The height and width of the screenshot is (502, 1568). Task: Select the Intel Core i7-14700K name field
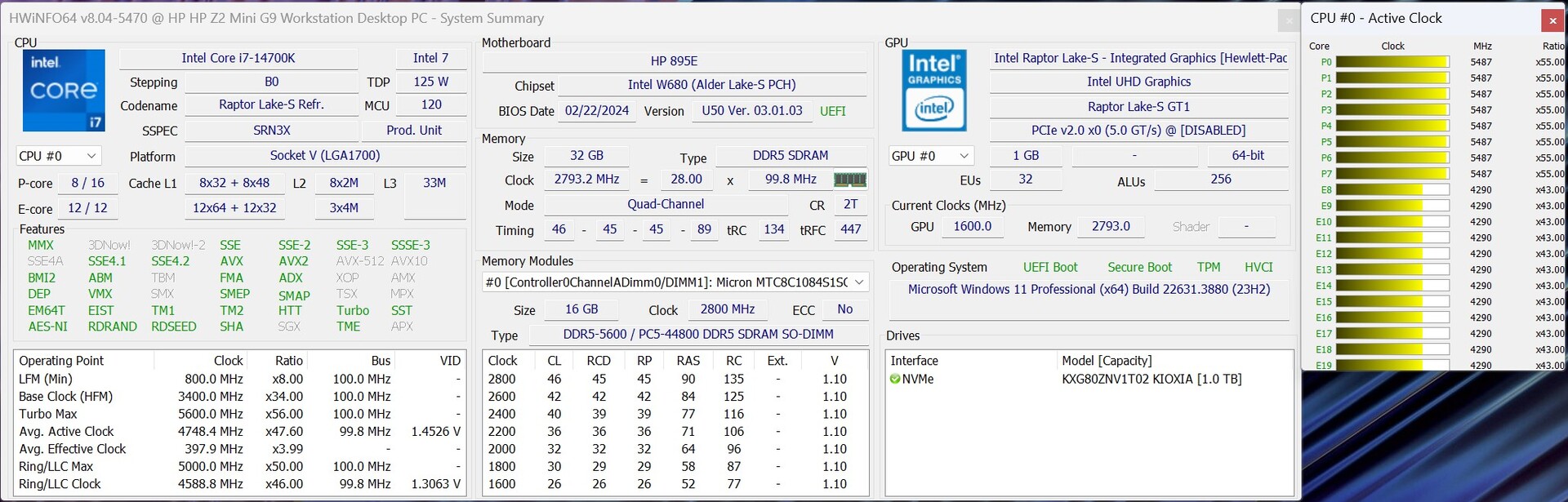pos(238,58)
